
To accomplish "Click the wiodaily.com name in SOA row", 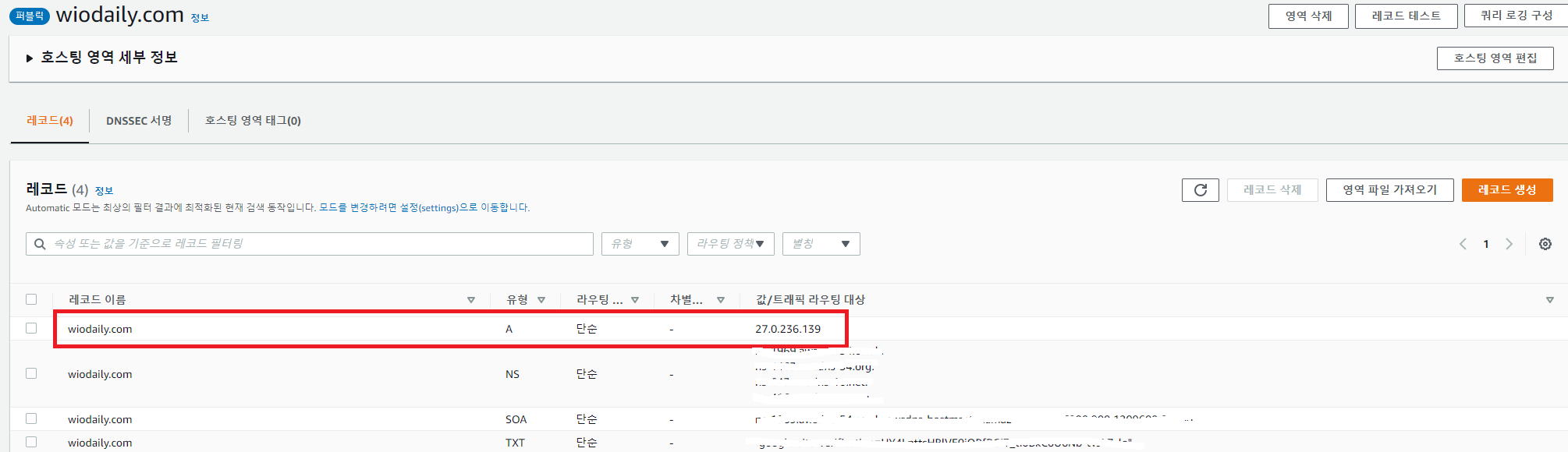I will pyautogui.click(x=100, y=419).
